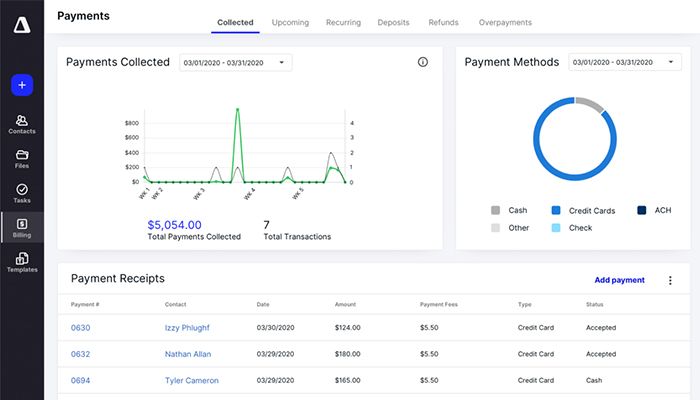Click the Add payment link

coord(619,280)
